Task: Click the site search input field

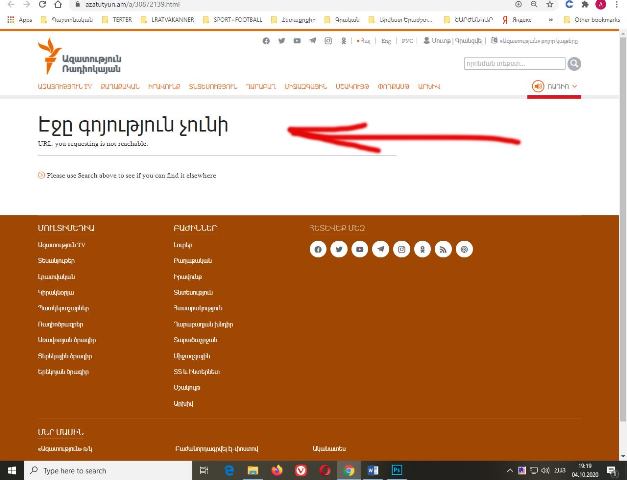Action: click(x=514, y=63)
